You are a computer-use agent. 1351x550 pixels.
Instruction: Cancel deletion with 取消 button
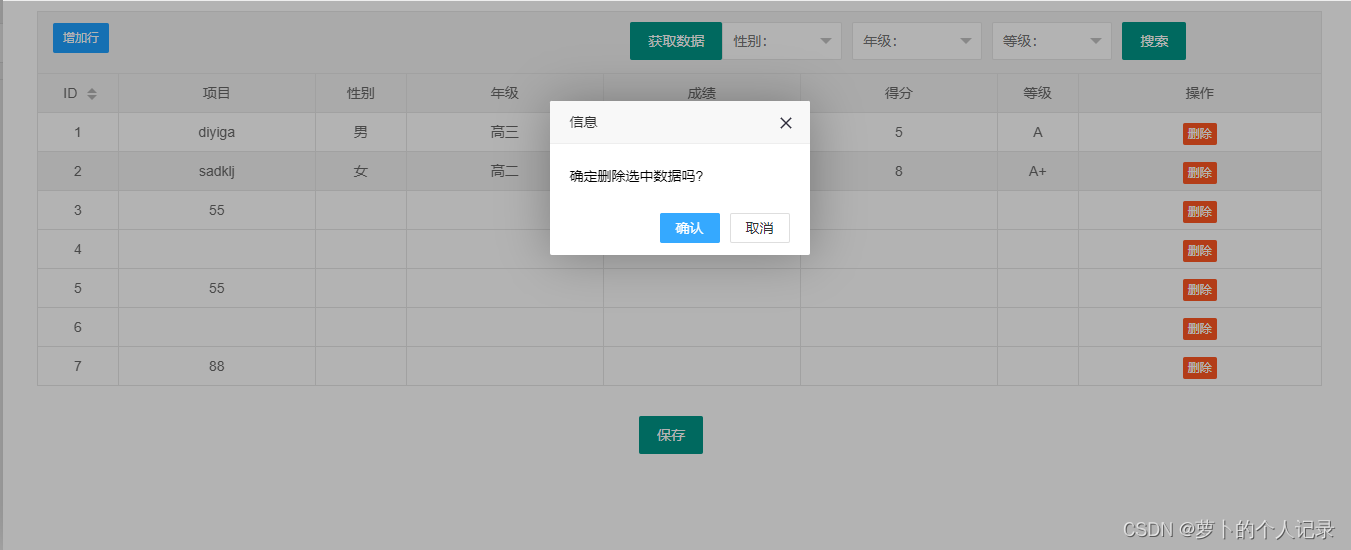point(760,228)
